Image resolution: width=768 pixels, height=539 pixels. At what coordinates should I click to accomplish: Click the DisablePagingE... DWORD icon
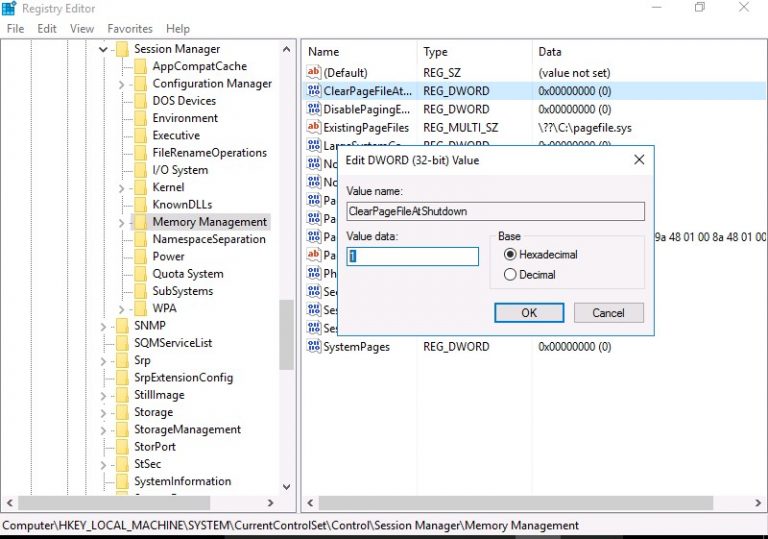click(313, 109)
